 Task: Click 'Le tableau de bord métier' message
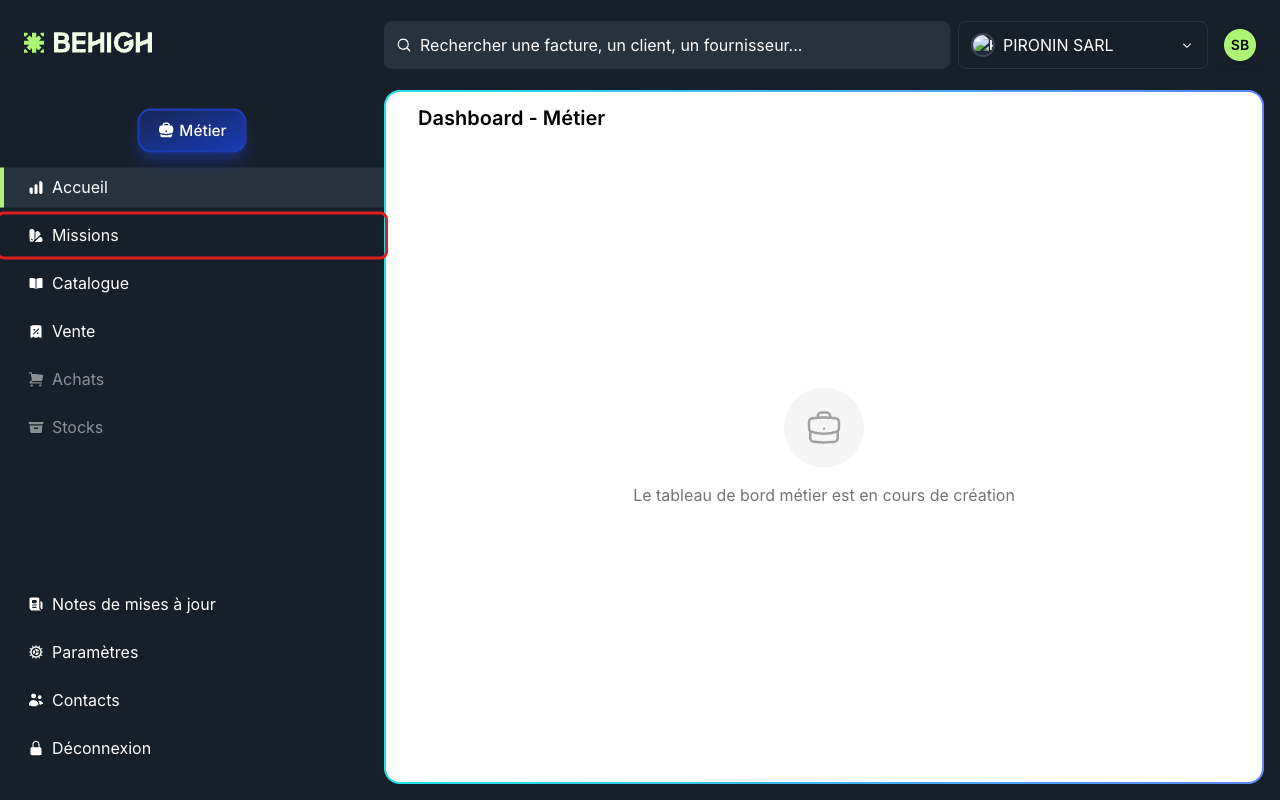point(824,495)
